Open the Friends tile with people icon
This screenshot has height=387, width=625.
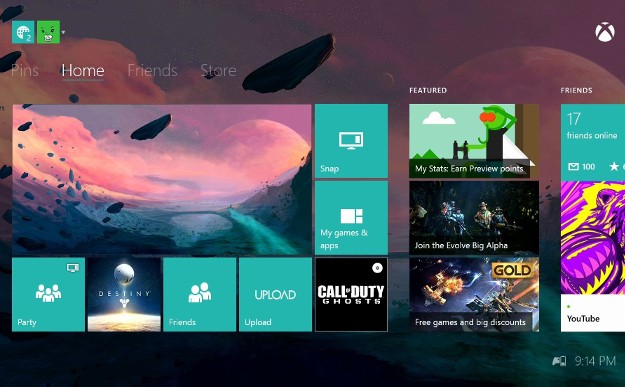200,295
